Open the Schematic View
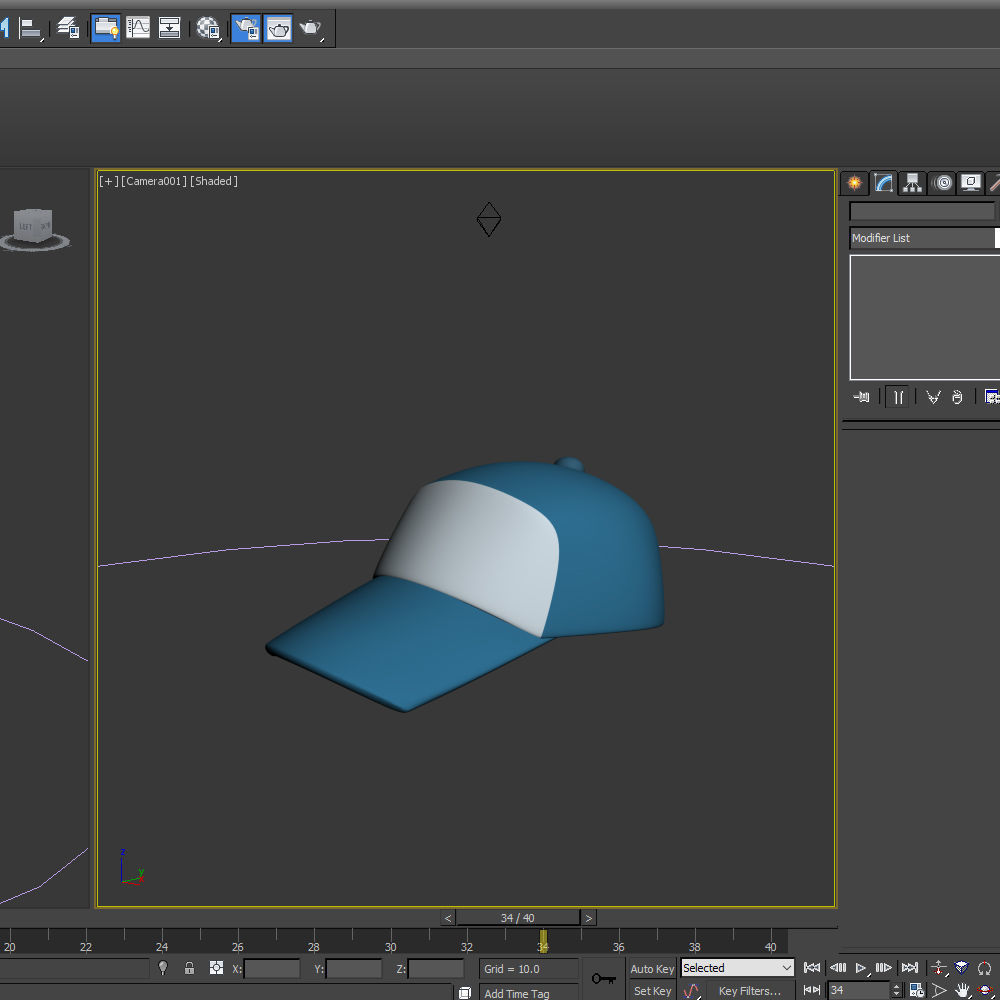 point(170,28)
